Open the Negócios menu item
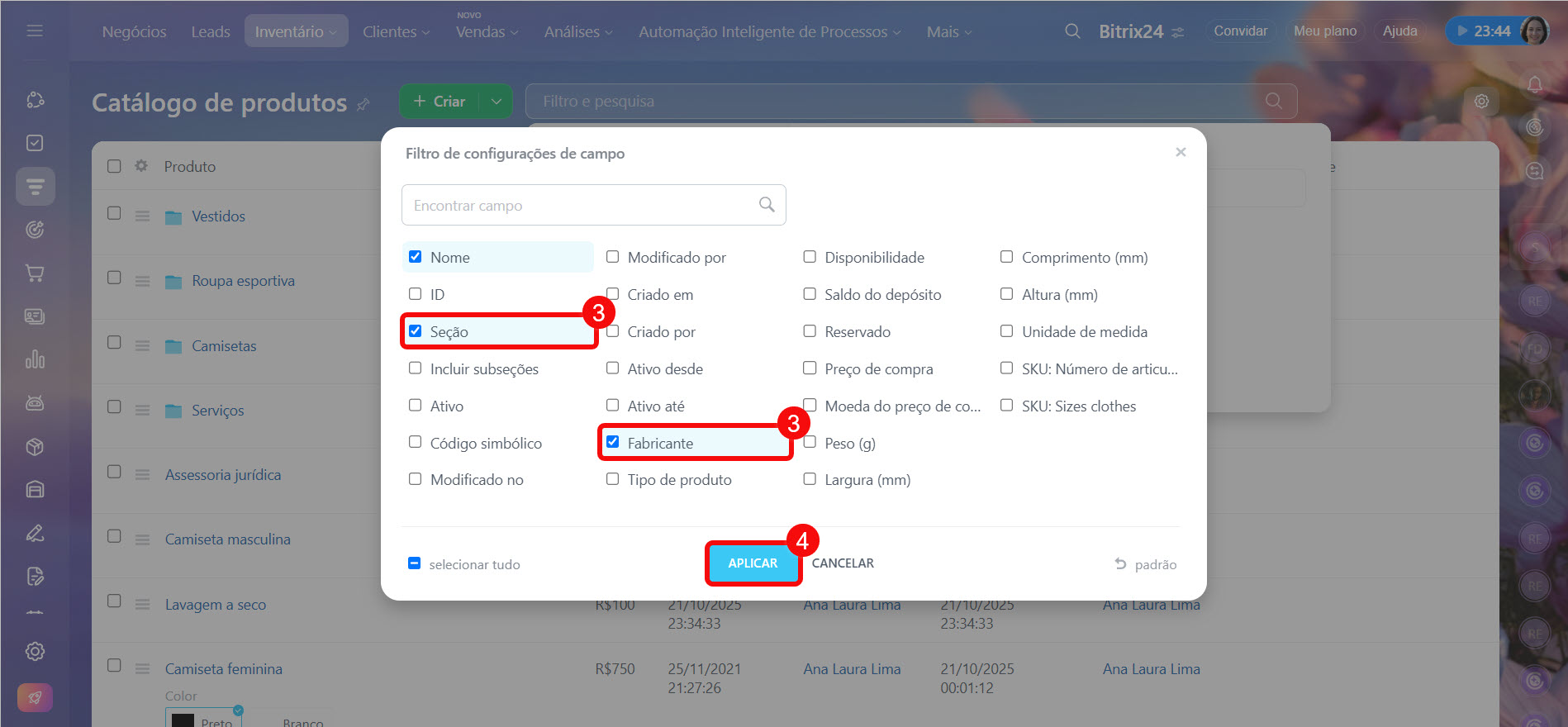The image size is (1568, 727). coord(134,31)
